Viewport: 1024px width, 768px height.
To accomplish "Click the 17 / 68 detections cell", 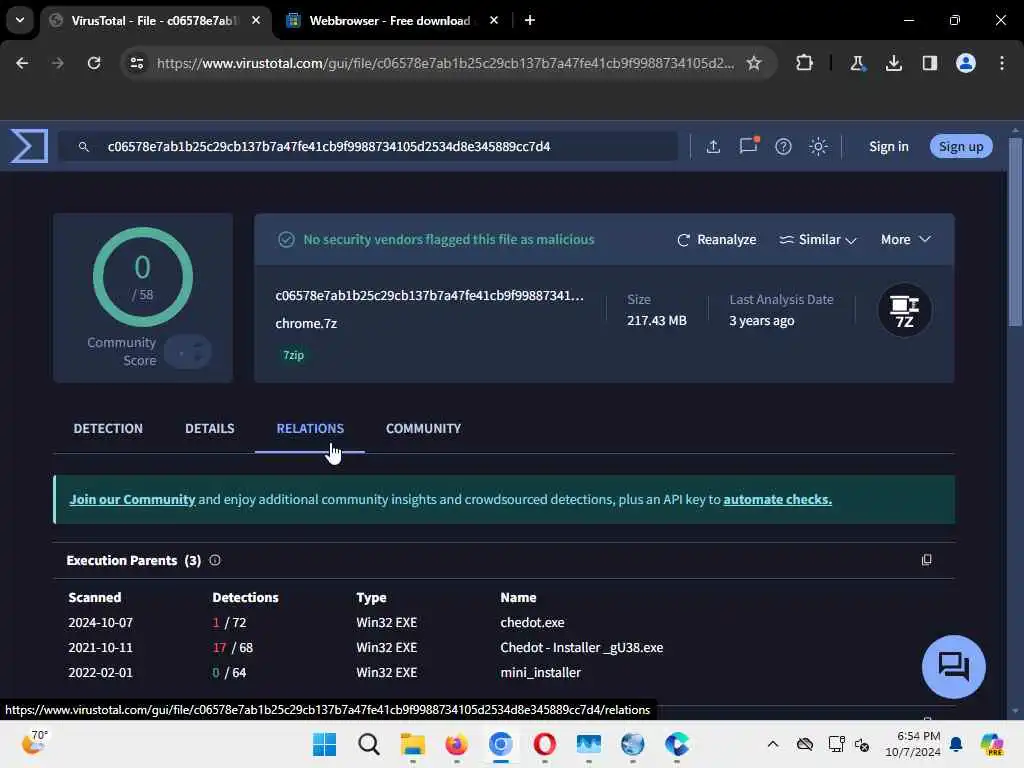I will (x=232, y=647).
